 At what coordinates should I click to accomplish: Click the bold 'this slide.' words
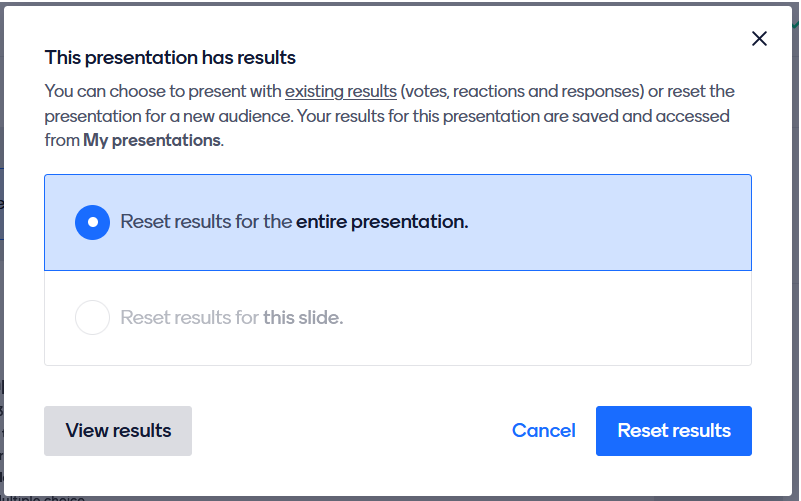(303, 318)
